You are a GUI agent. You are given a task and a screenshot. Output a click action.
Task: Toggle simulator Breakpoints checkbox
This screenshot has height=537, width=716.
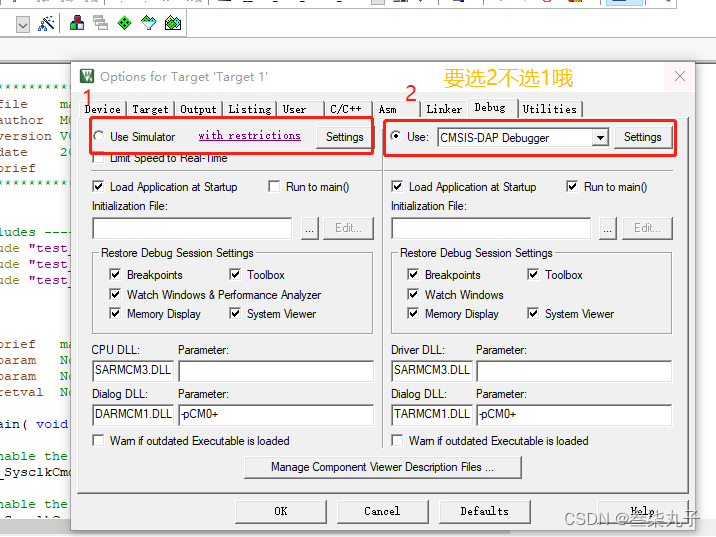click(115, 274)
